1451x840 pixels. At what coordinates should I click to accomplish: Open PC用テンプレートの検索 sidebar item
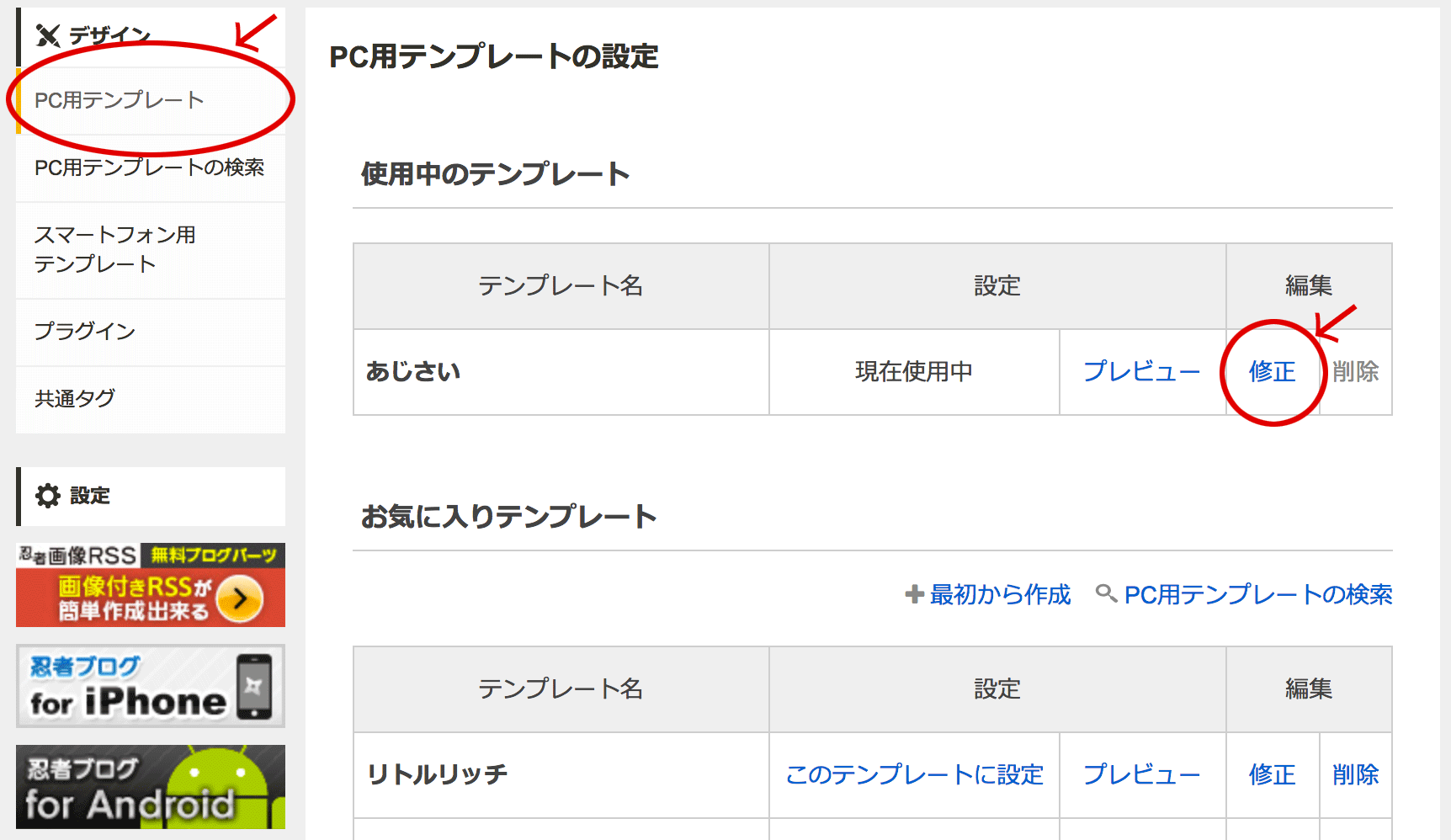149,167
